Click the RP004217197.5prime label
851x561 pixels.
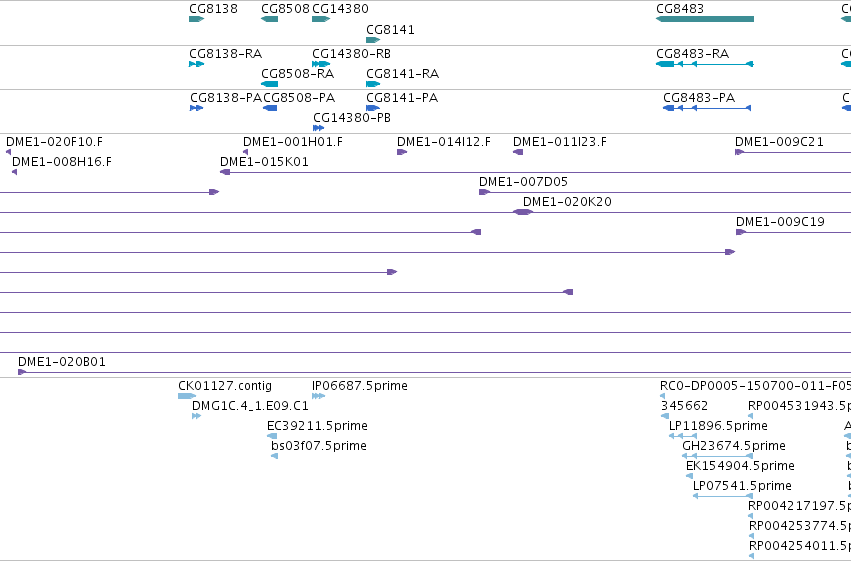click(799, 506)
